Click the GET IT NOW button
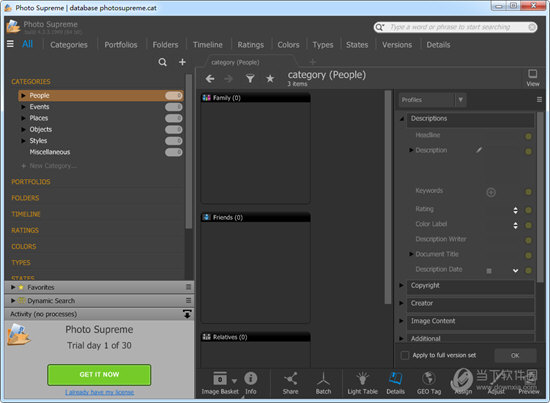Viewport: 550px width, 403px height. 99,375
